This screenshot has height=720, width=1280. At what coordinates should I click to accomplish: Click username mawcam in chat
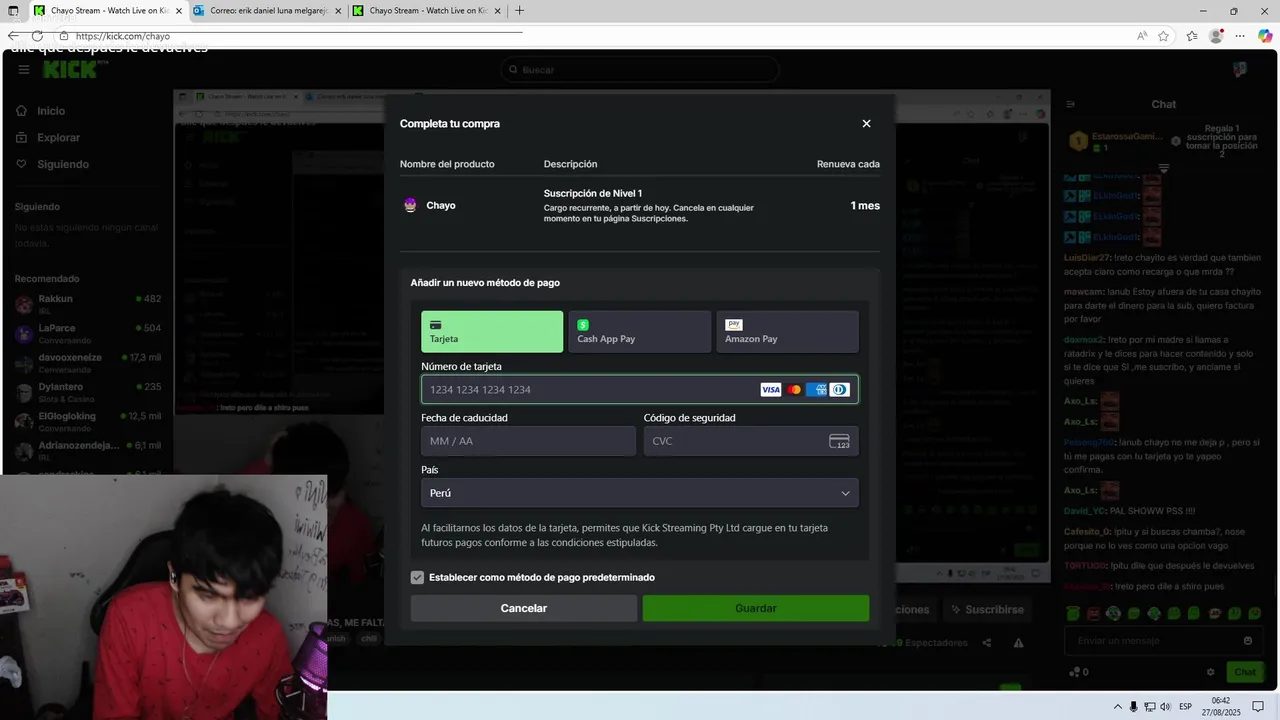[1083, 291]
